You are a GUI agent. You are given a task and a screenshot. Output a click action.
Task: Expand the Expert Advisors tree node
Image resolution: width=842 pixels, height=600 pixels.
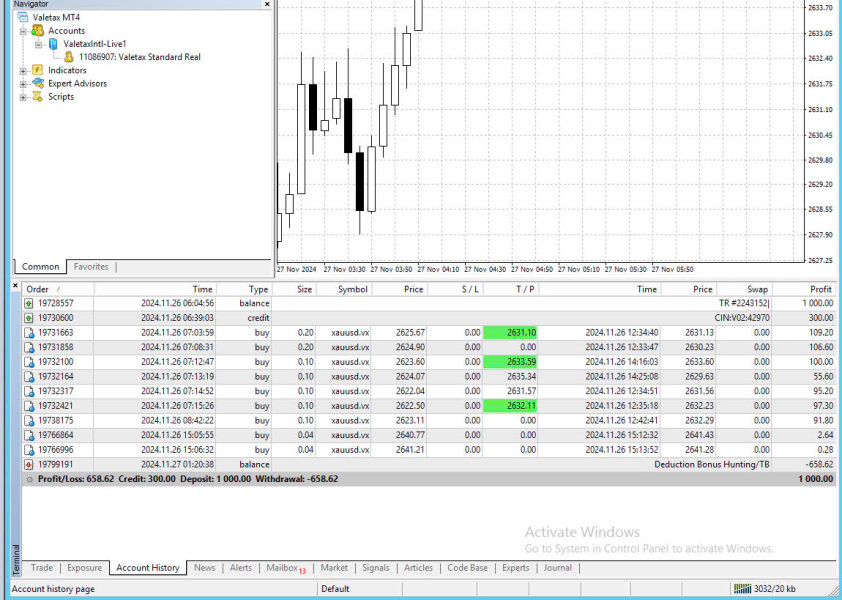[23, 84]
